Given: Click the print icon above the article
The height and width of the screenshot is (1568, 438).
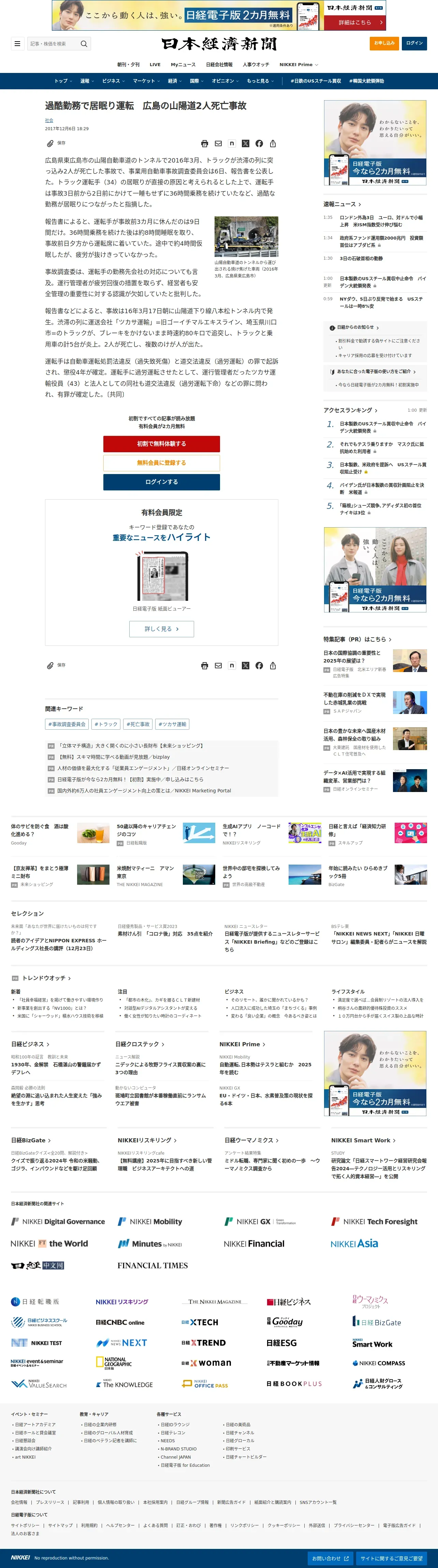Looking at the screenshot, I should (205, 144).
